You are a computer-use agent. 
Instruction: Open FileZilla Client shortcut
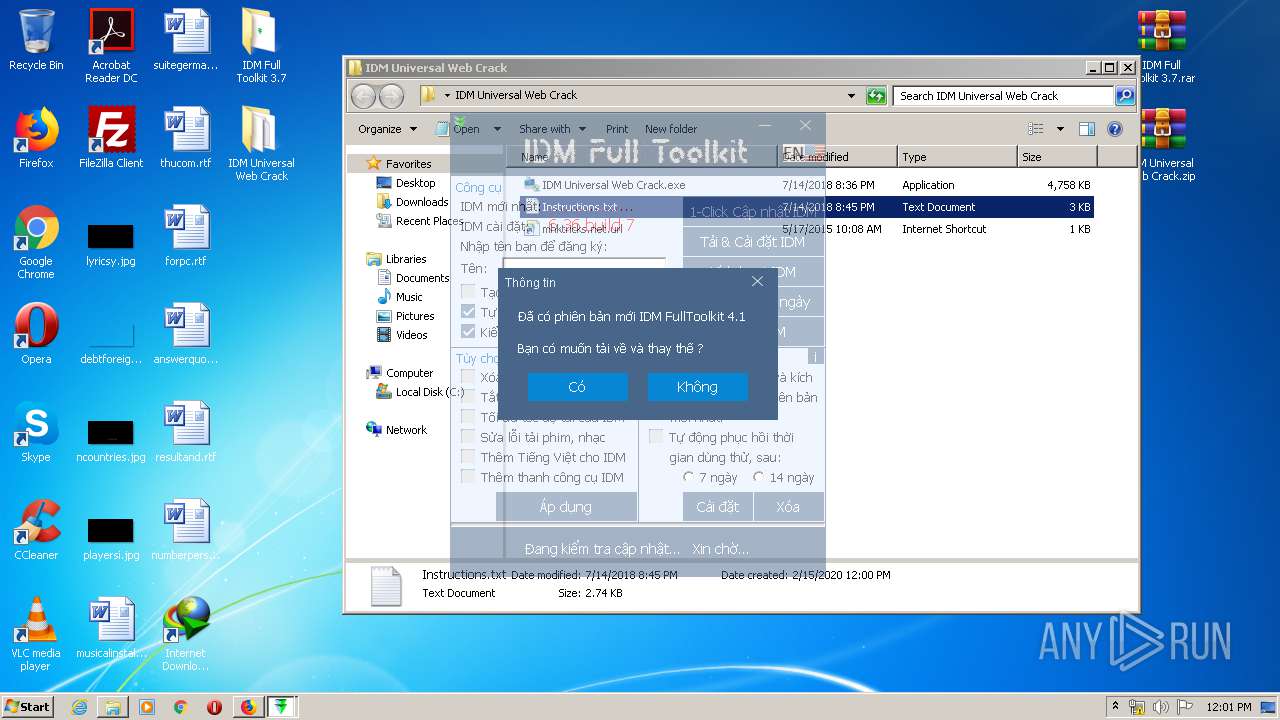[x=111, y=137]
